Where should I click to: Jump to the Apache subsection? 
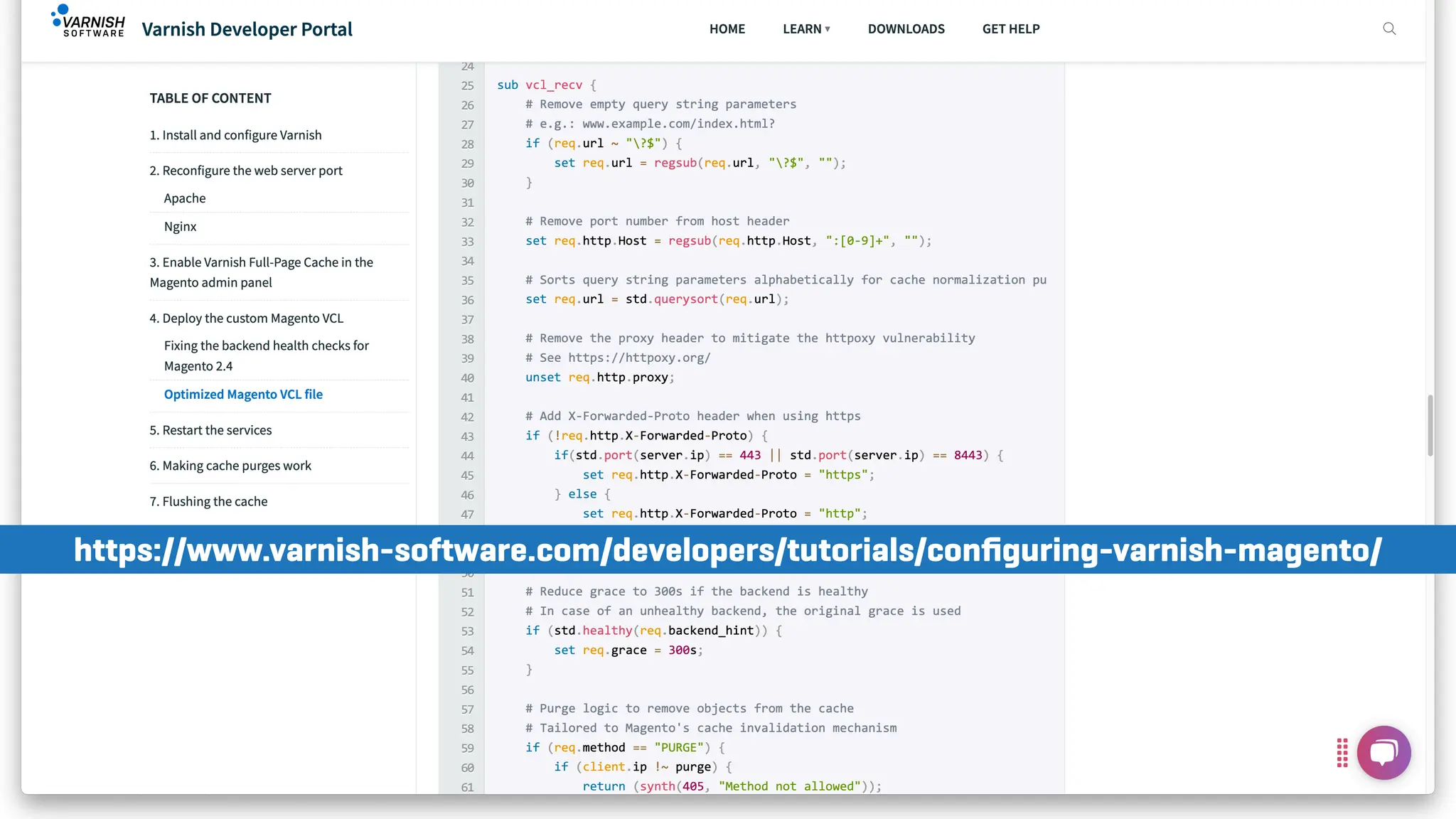(185, 198)
